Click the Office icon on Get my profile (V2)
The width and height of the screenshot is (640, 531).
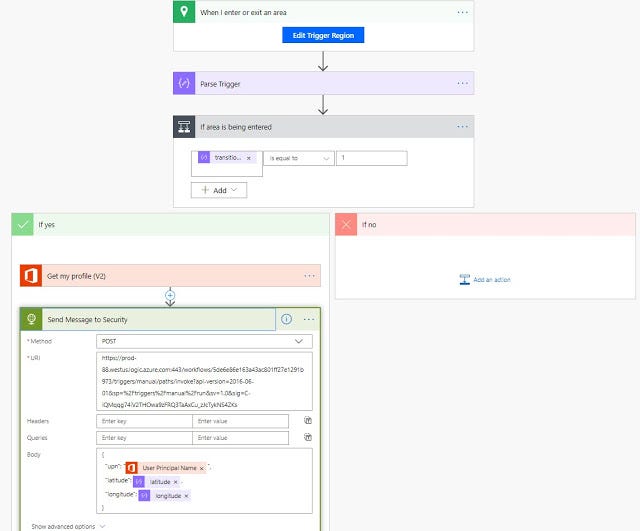click(29, 275)
